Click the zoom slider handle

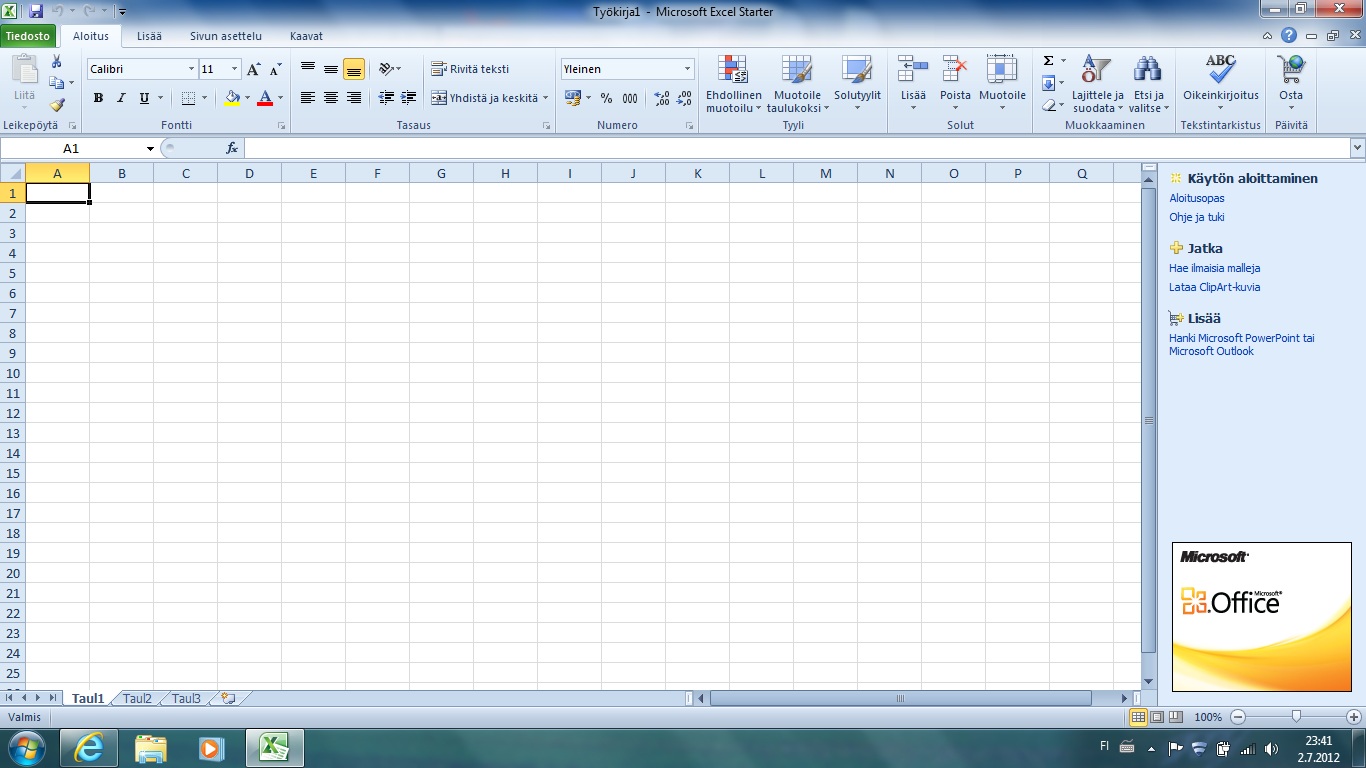click(1296, 716)
